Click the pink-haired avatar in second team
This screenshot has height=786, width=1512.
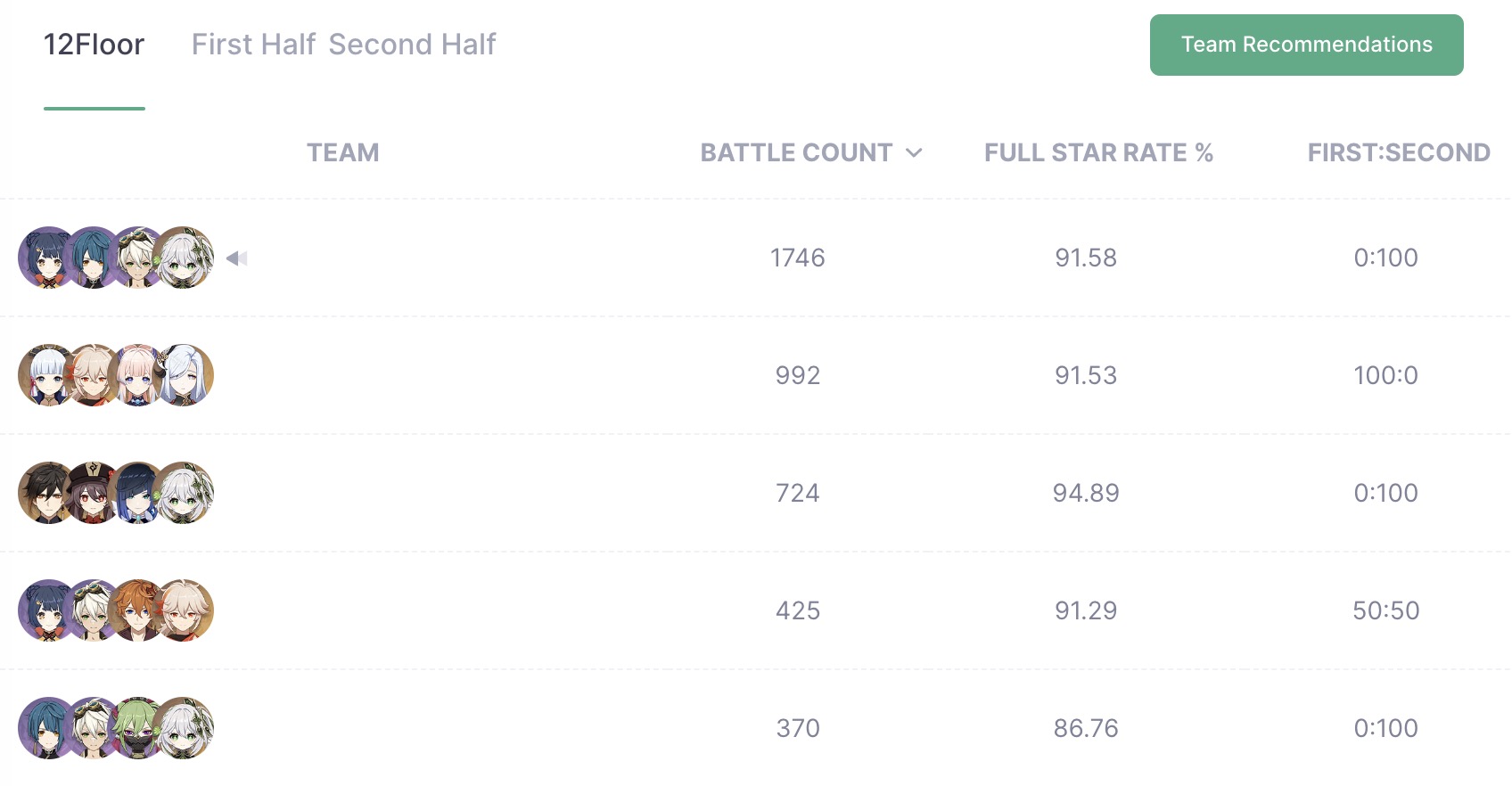pyautogui.click(x=137, y=375)
